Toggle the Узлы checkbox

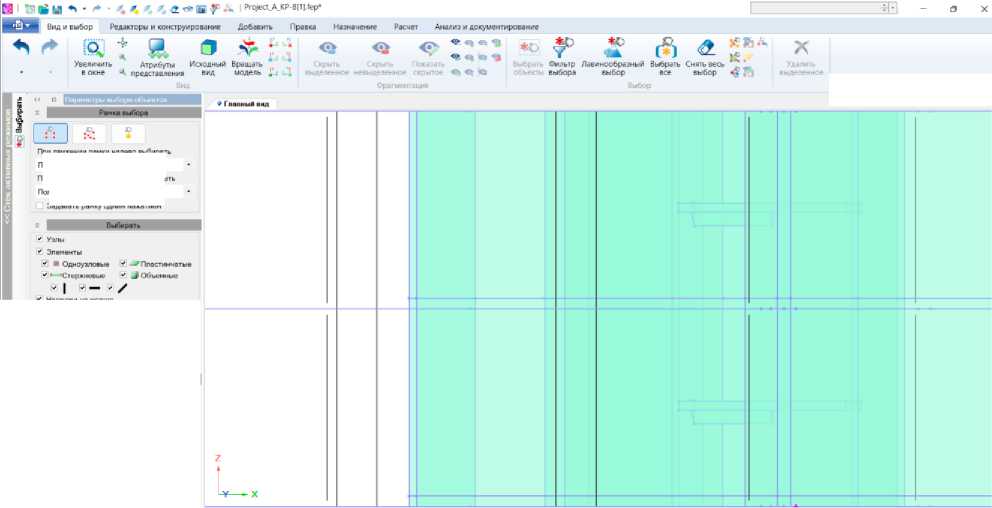(x=40, y=239)
